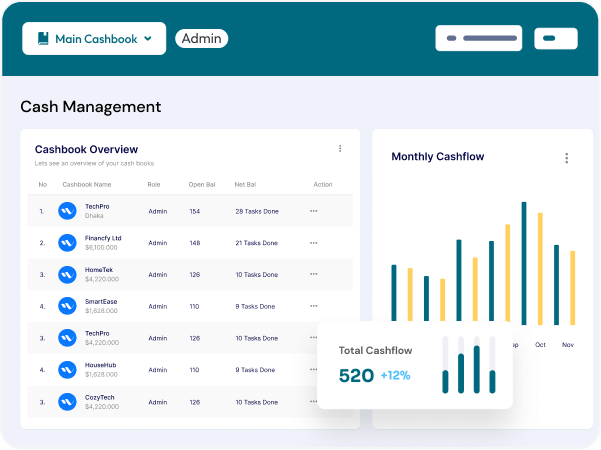Click the Net Bal column header
Image resolution: width=601 pixels, height=450 pixels.
coord(245,185)
